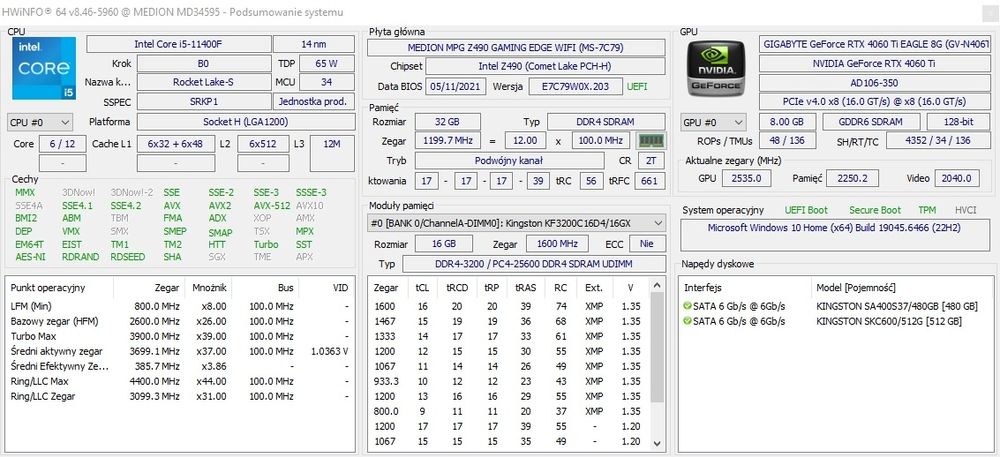Click the Socket H (LGA1200) platform field
This screenshot has height=457, width=1000.
(x=246, y=122)
